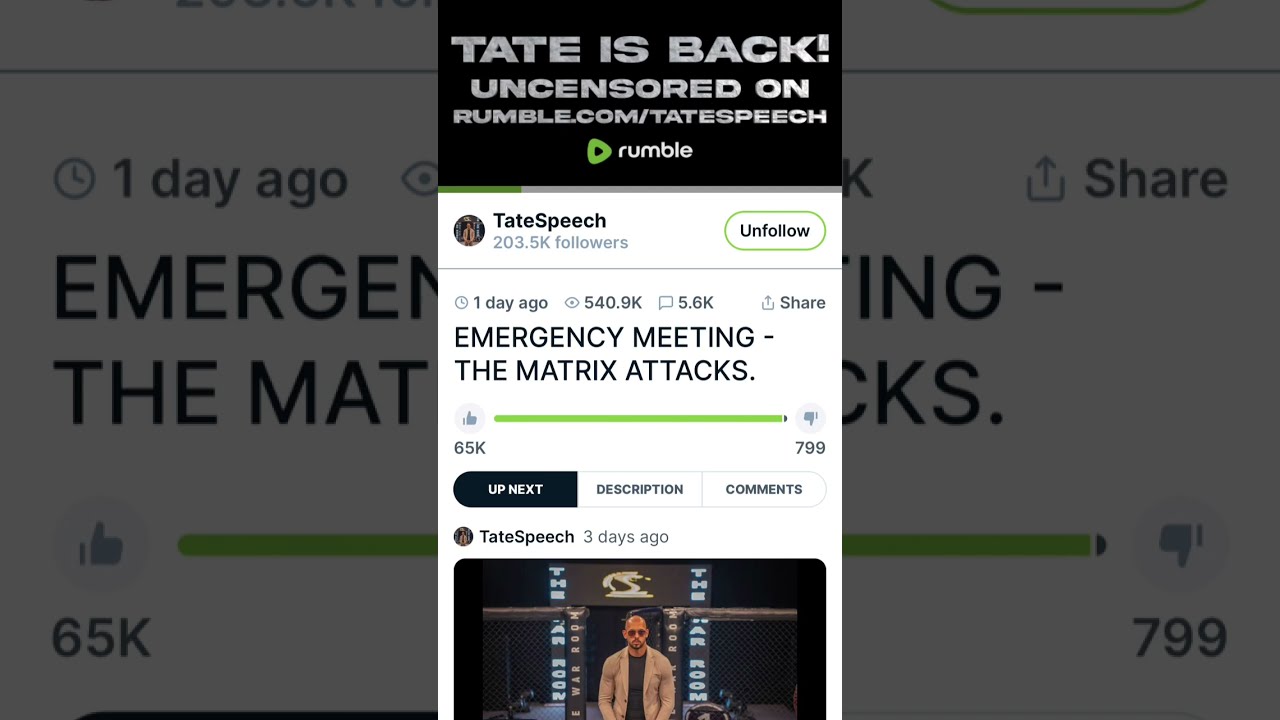The height and width of the screenshot is (720, 1280).
Task: Click the TateSpeech uploader name in Up Next
Action: 527,537
